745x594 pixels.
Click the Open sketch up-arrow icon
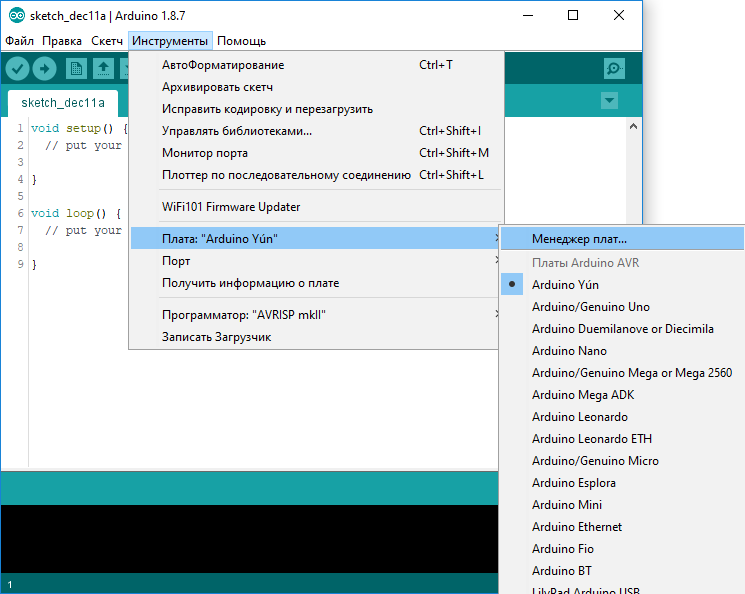pos(103,69)
